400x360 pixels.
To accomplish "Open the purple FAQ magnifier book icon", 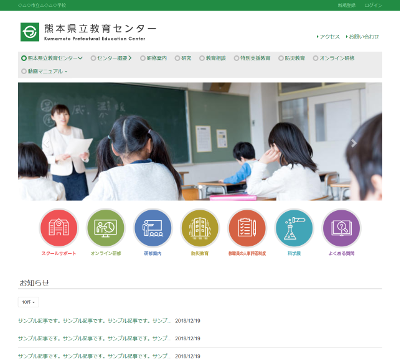I will 341,228.
